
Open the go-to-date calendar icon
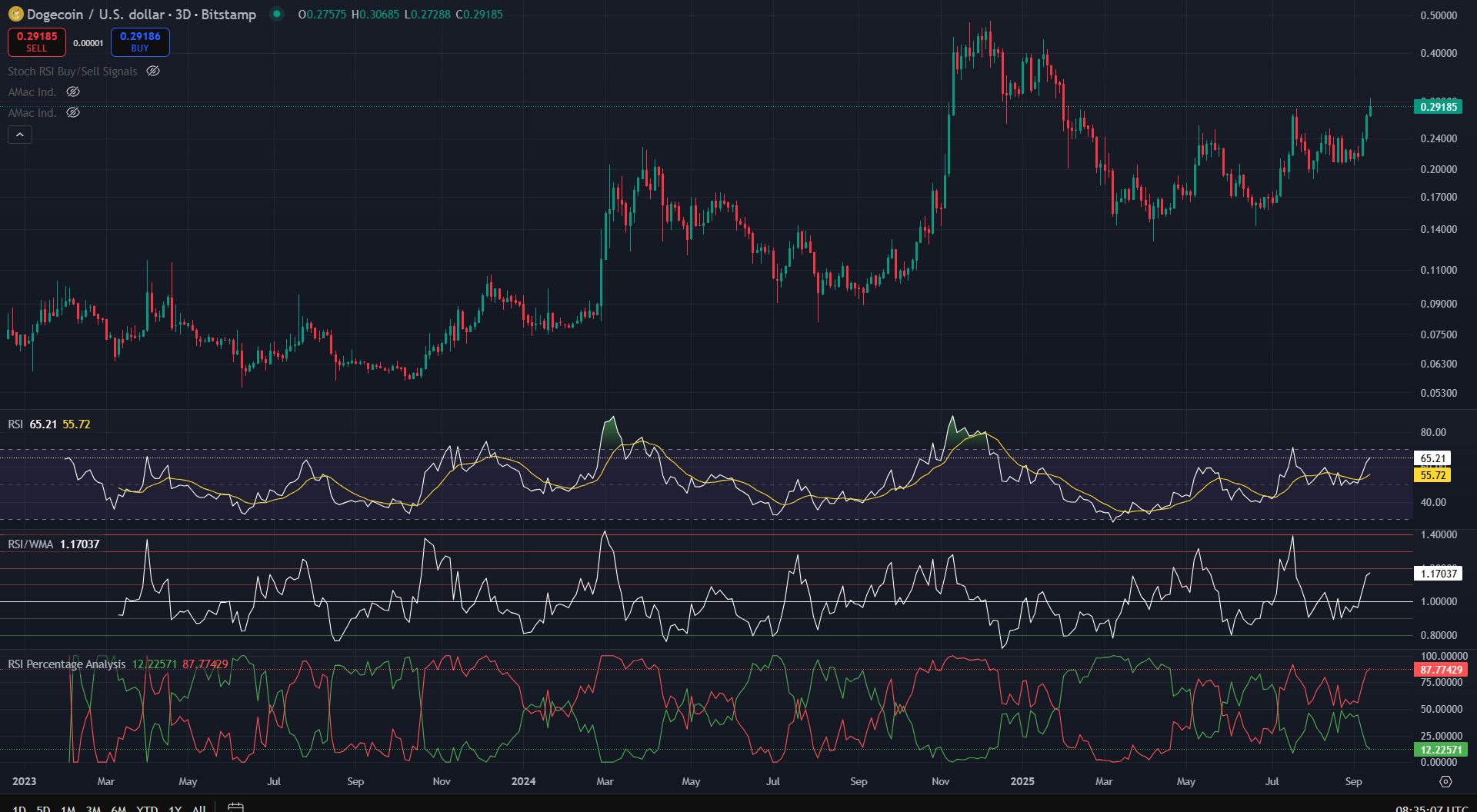pos(236,807)
